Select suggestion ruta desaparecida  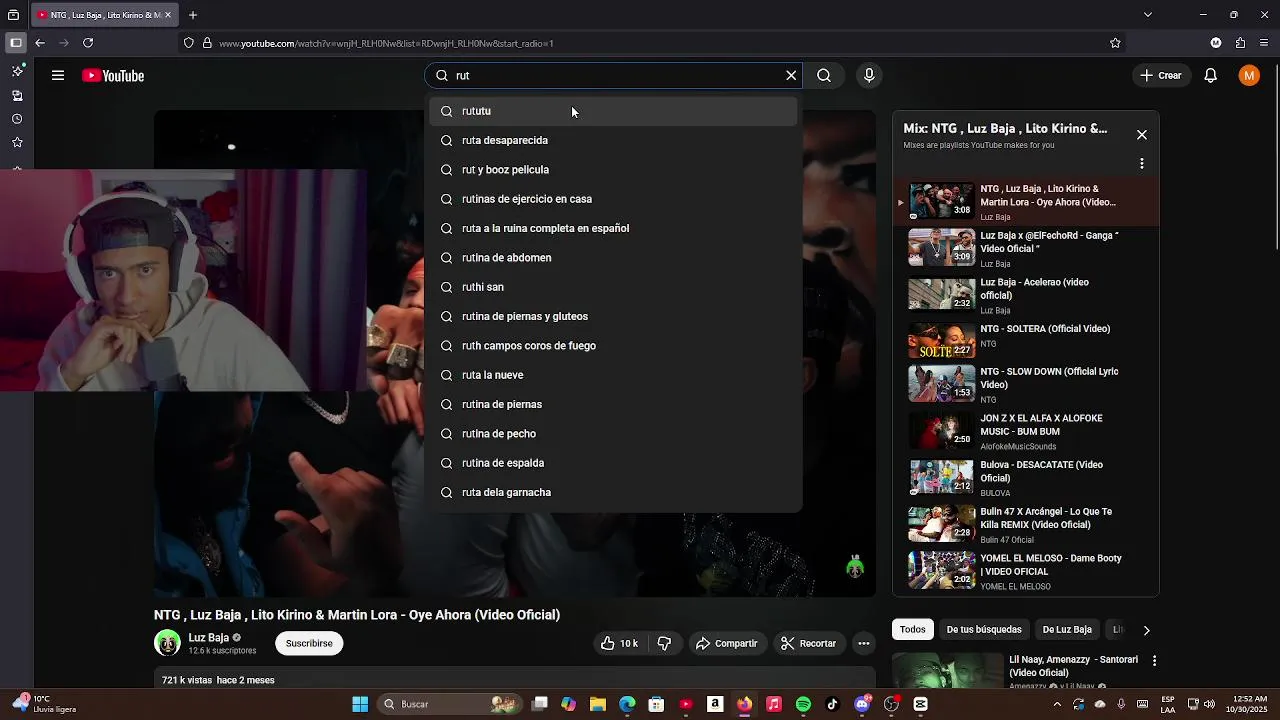click(x=613, y=141)
